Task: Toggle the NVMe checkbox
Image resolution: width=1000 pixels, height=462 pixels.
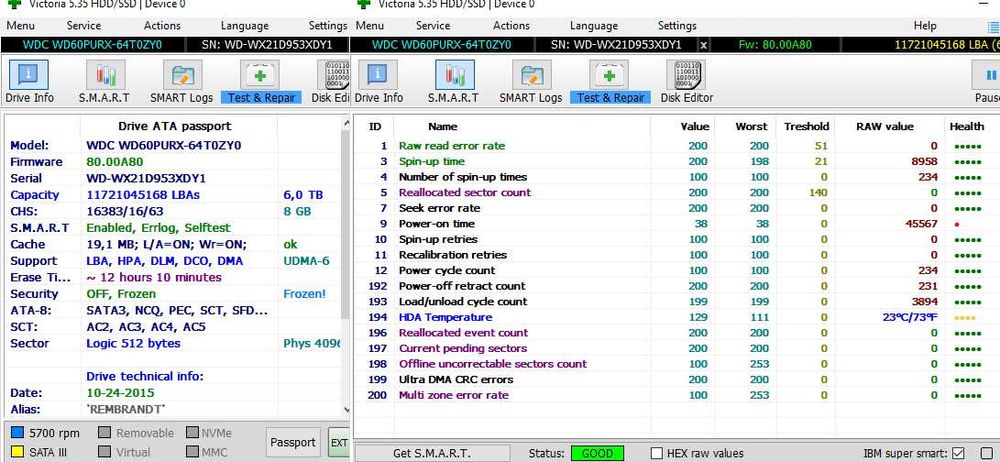Action: tap(192, 433)
